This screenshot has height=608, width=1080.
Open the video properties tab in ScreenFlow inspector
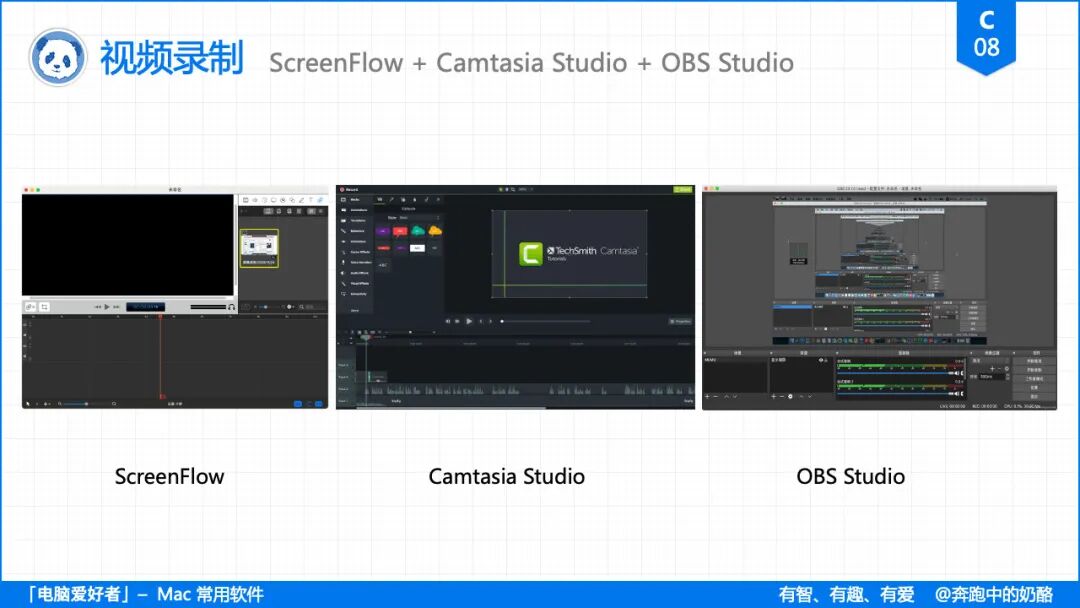[x=246, y=200]
